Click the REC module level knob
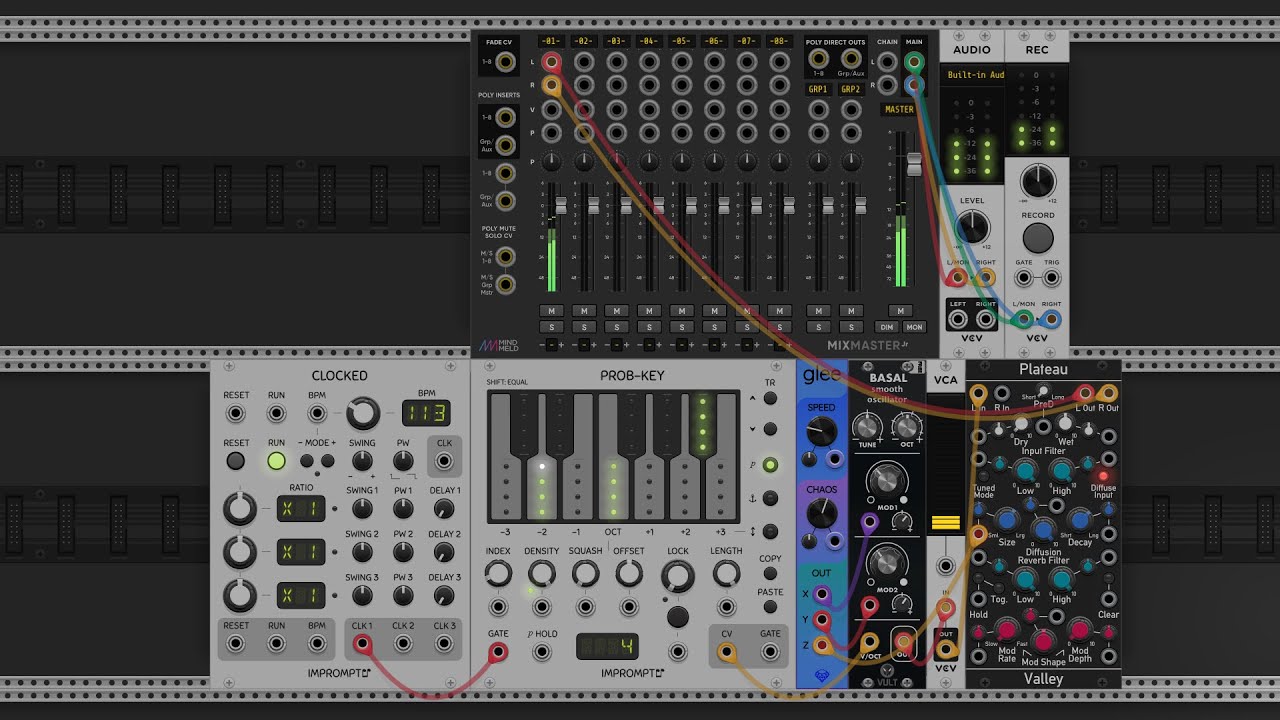The height and width of the screenshot is (720, 1280). pos(1038,181)
